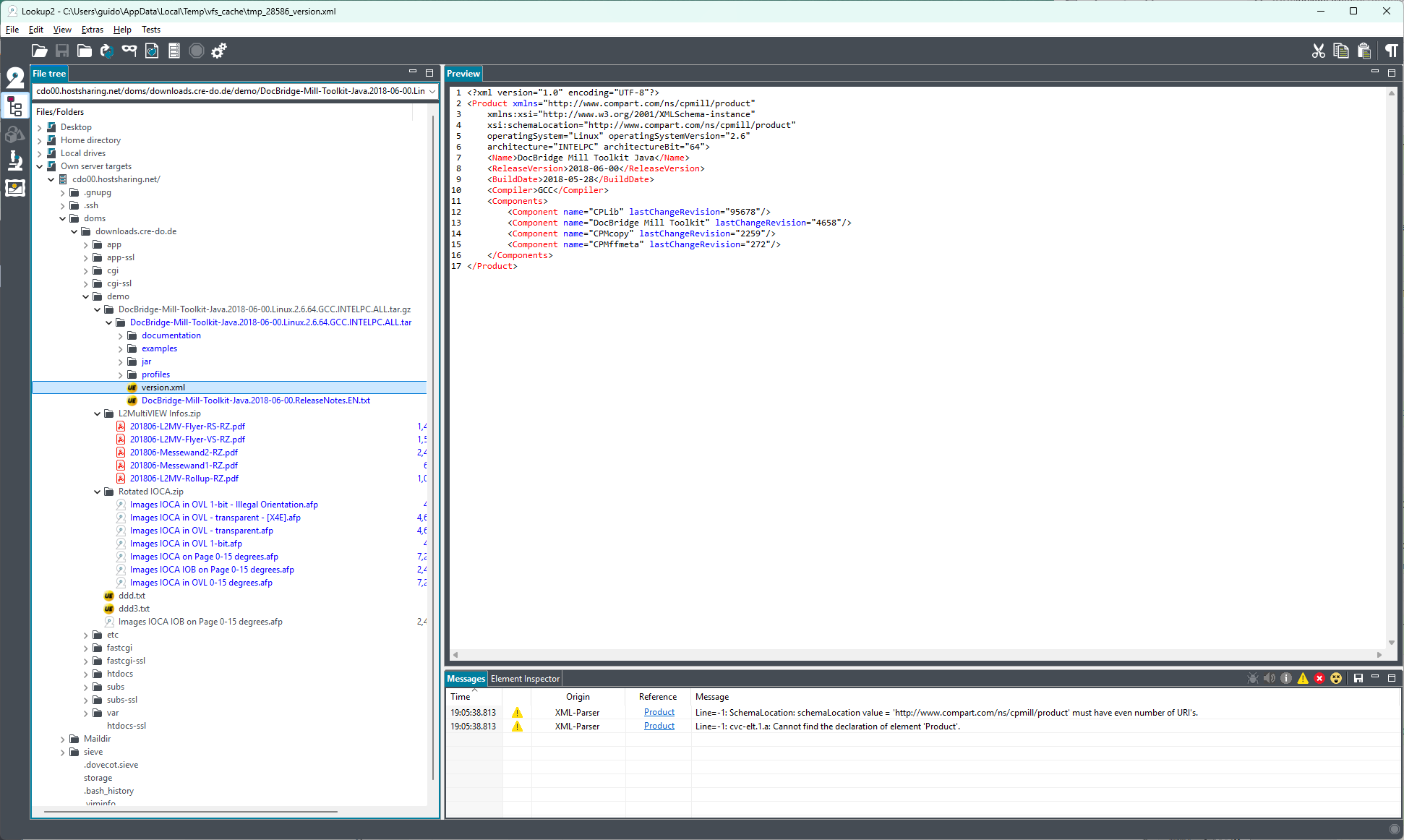Click the greyed-out save disk icon in the main toolbar

tap(62, 51)
